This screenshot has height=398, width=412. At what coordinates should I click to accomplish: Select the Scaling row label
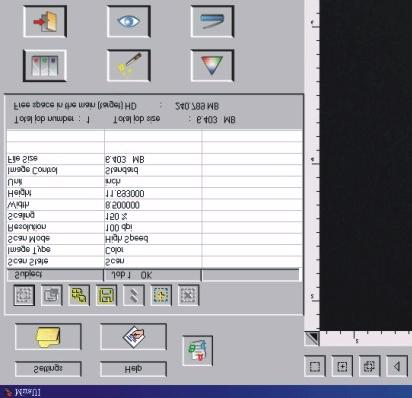tap(21, 216)
